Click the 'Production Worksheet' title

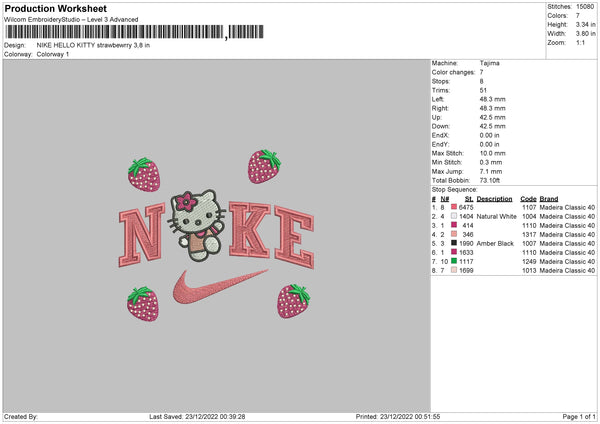point(55,8)
